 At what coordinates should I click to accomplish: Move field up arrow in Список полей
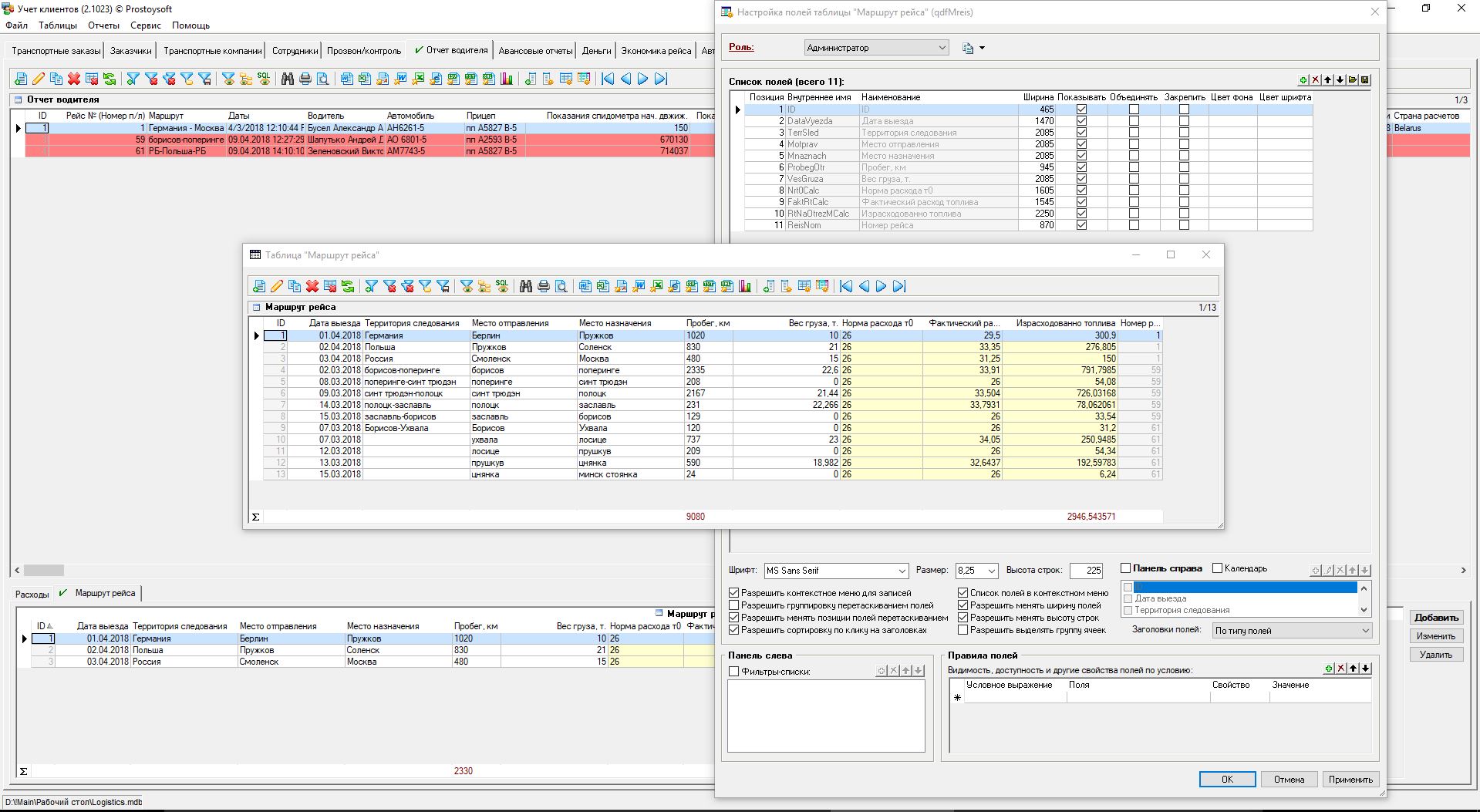(x=1328, y=80)
